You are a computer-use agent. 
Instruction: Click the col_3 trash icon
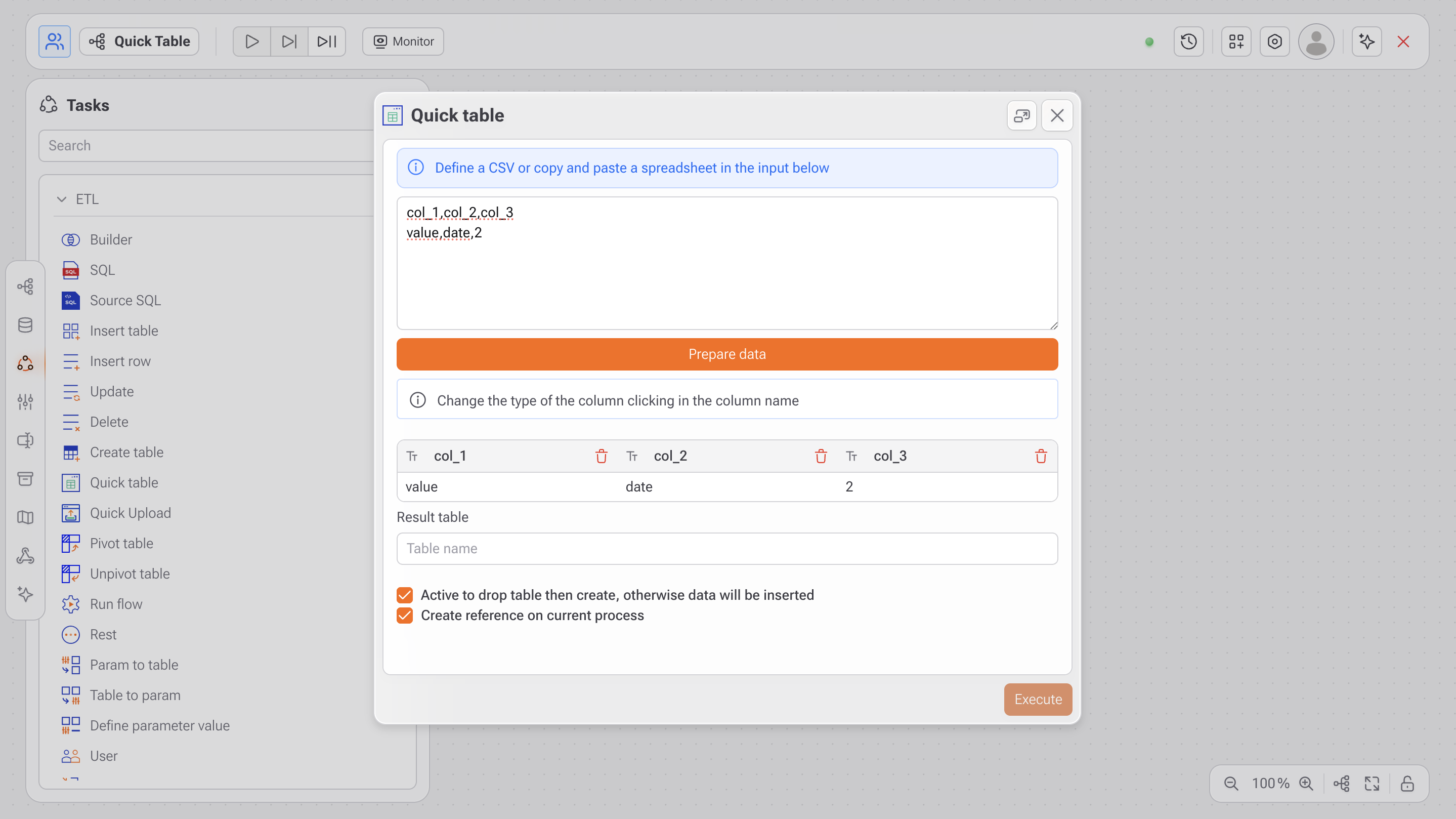[x=1041, y=456]
